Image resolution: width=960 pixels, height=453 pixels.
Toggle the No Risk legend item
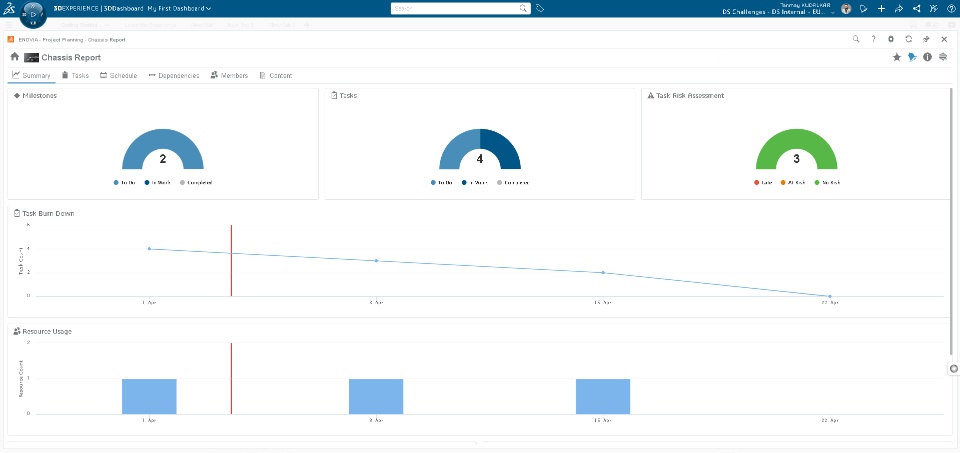coord(827,182)
